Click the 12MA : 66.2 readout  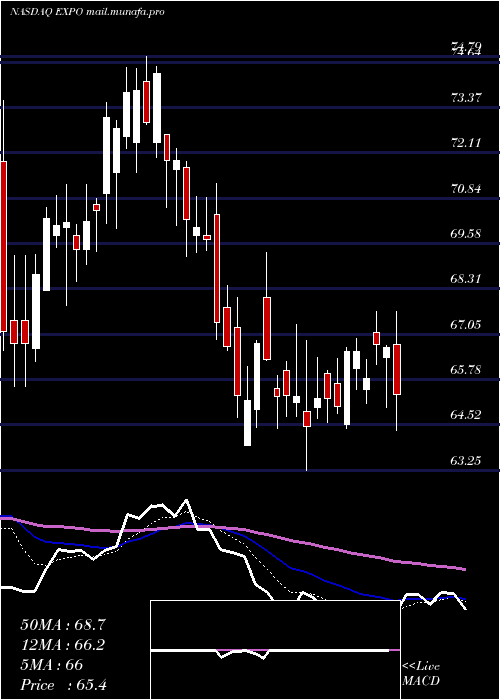(x=63, y=645)
